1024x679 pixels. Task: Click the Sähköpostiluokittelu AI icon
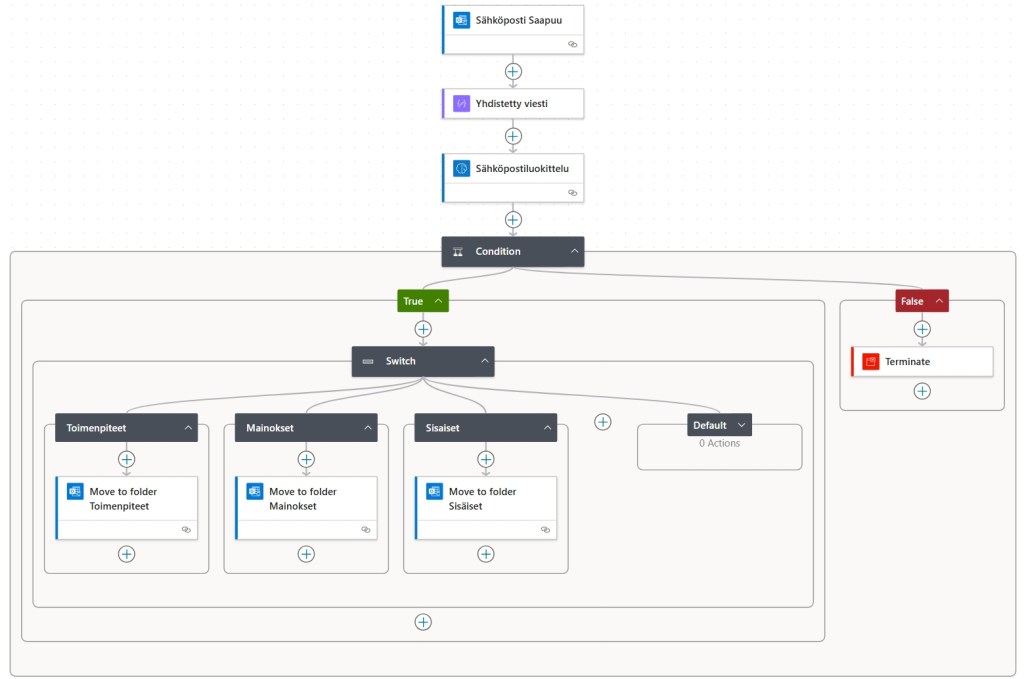(461, 168)
